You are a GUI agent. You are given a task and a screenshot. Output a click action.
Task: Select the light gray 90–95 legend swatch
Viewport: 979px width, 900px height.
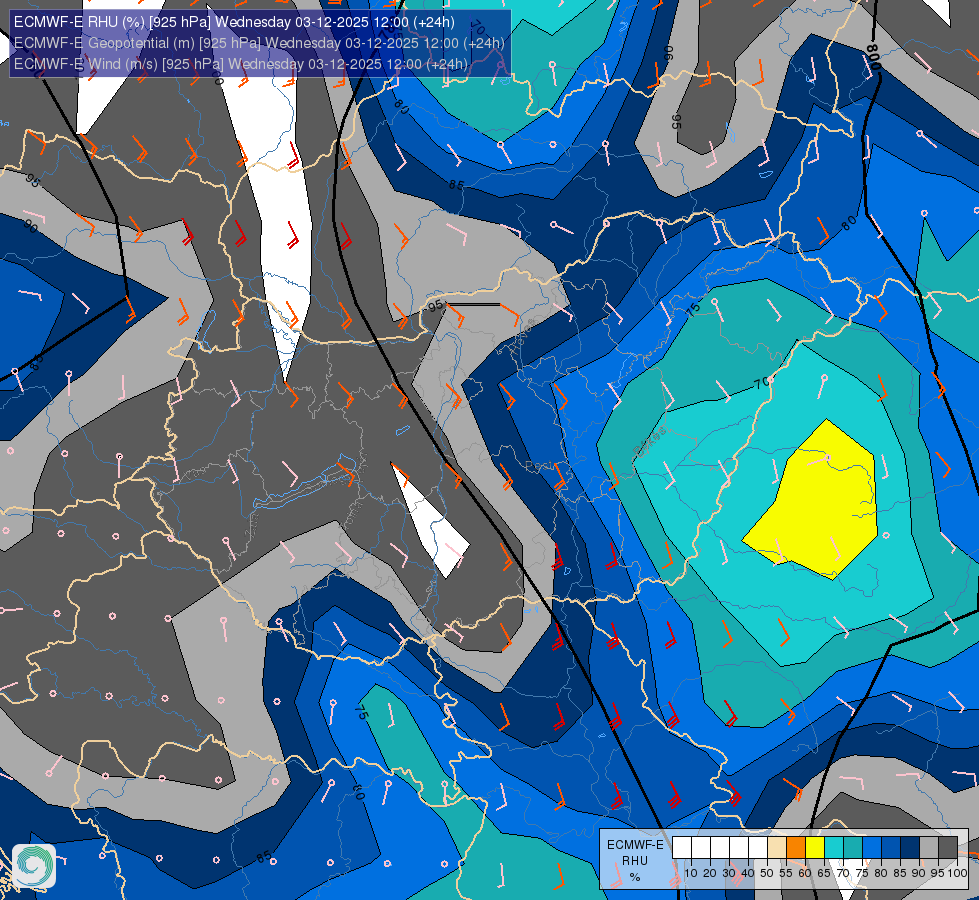pos(929,848)
